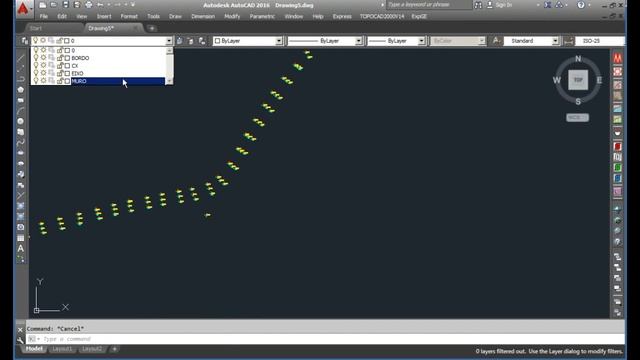Image resolution: width=640 pixels, height=360 pixels.
Task: Select the Insert Block tool
Action: click(x=21, y=174)
